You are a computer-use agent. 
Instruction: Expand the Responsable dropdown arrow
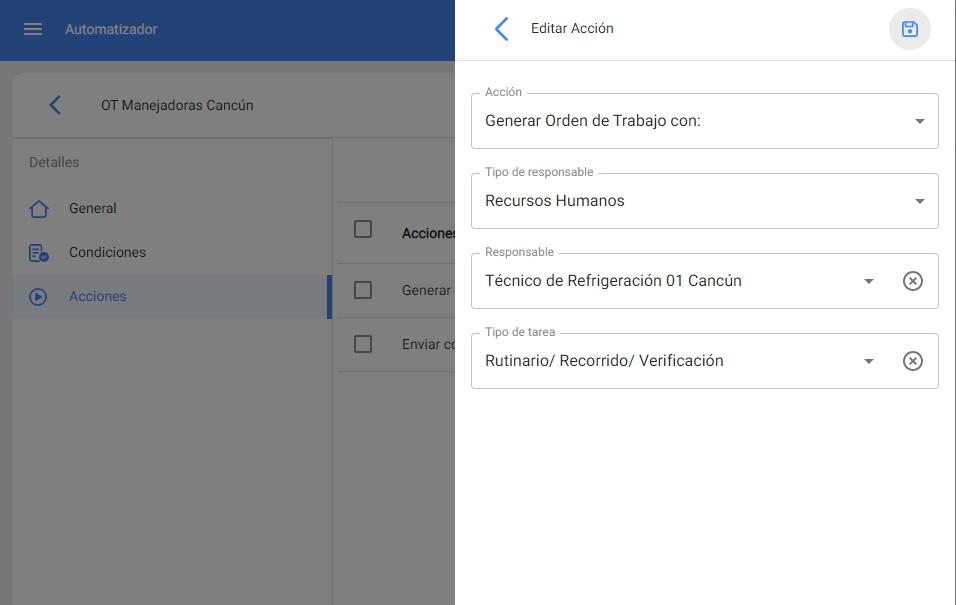[x=869, y=281]
